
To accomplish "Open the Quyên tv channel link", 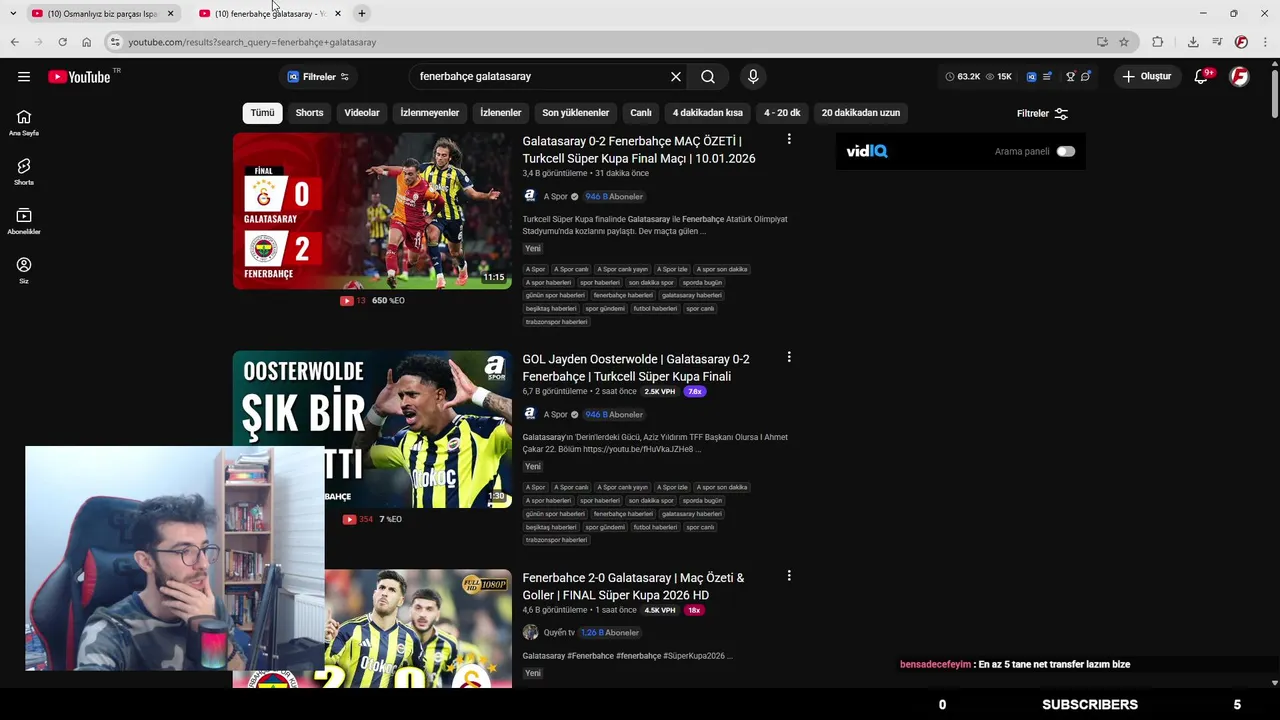I will [x=559, y=633].
